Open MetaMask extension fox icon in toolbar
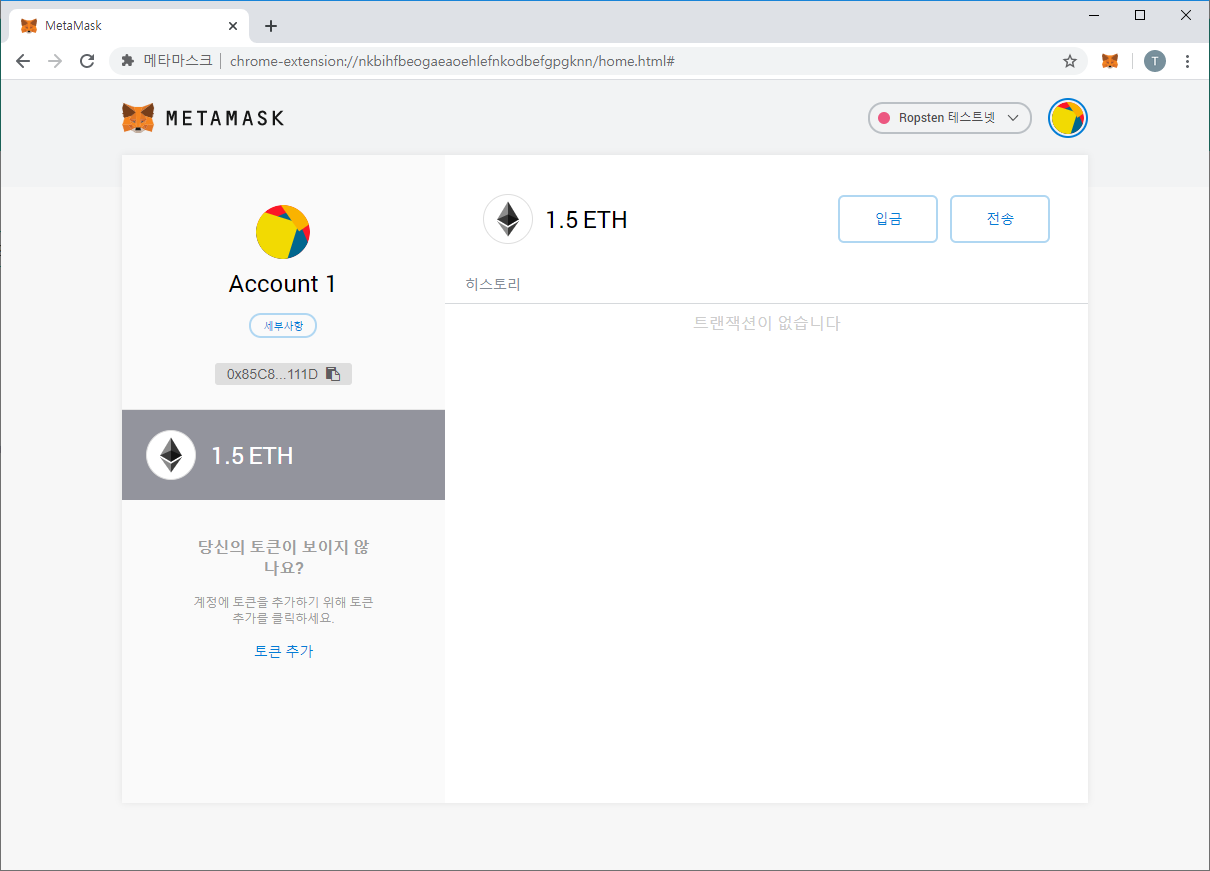This screenshot has height=871, width=1210. [x=1110, y=61]
